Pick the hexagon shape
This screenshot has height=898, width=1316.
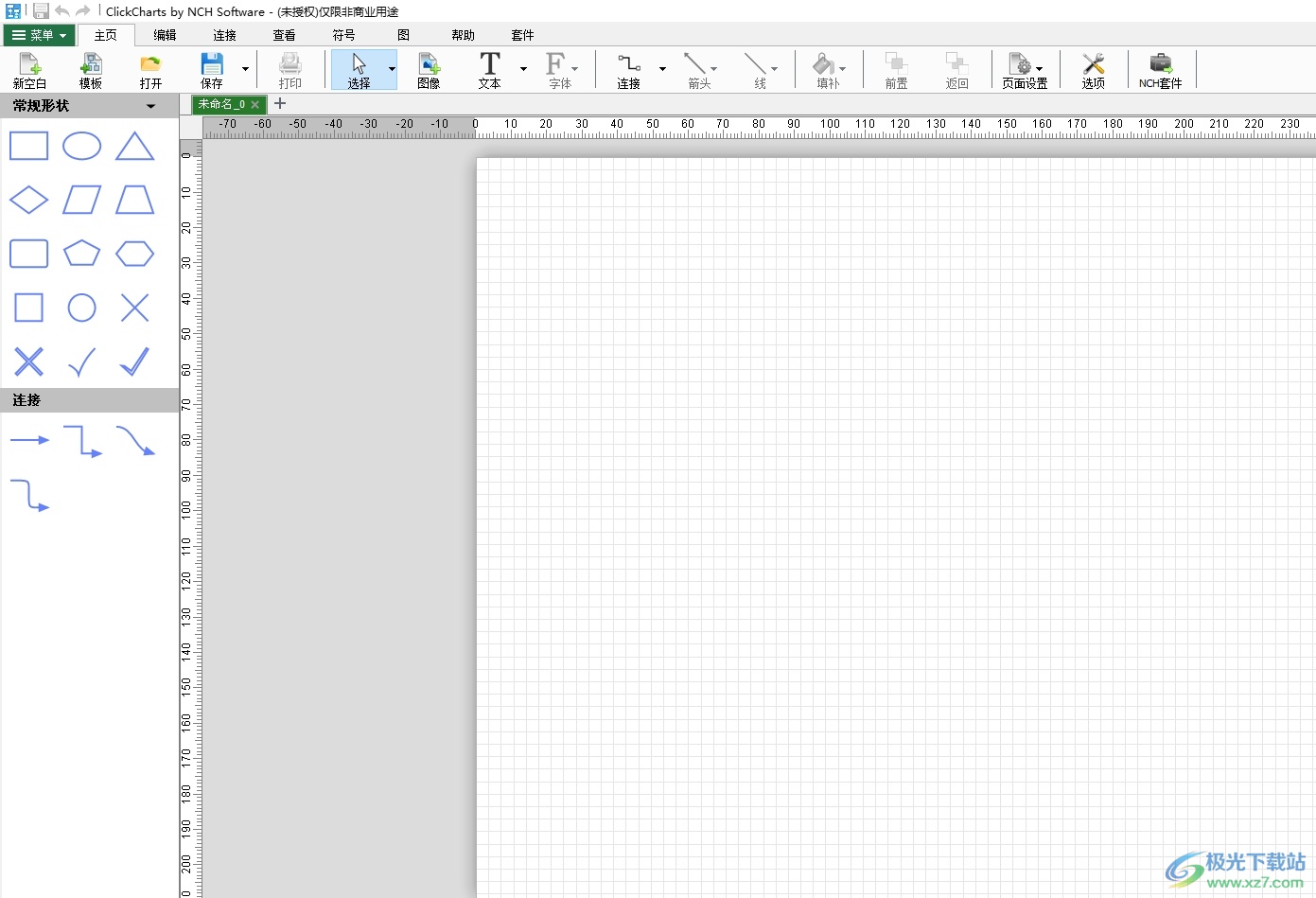point(134,254)
